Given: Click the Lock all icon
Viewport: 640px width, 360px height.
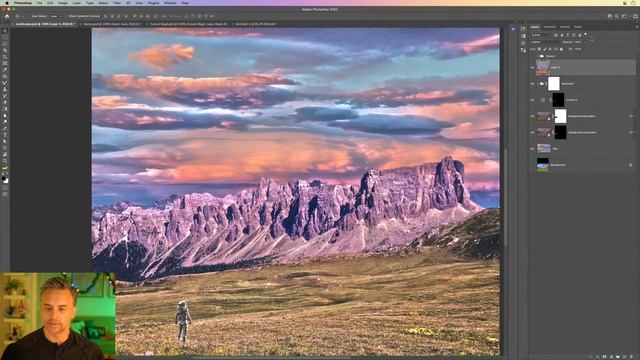Looking at the screenshot, I should point(561,49).
